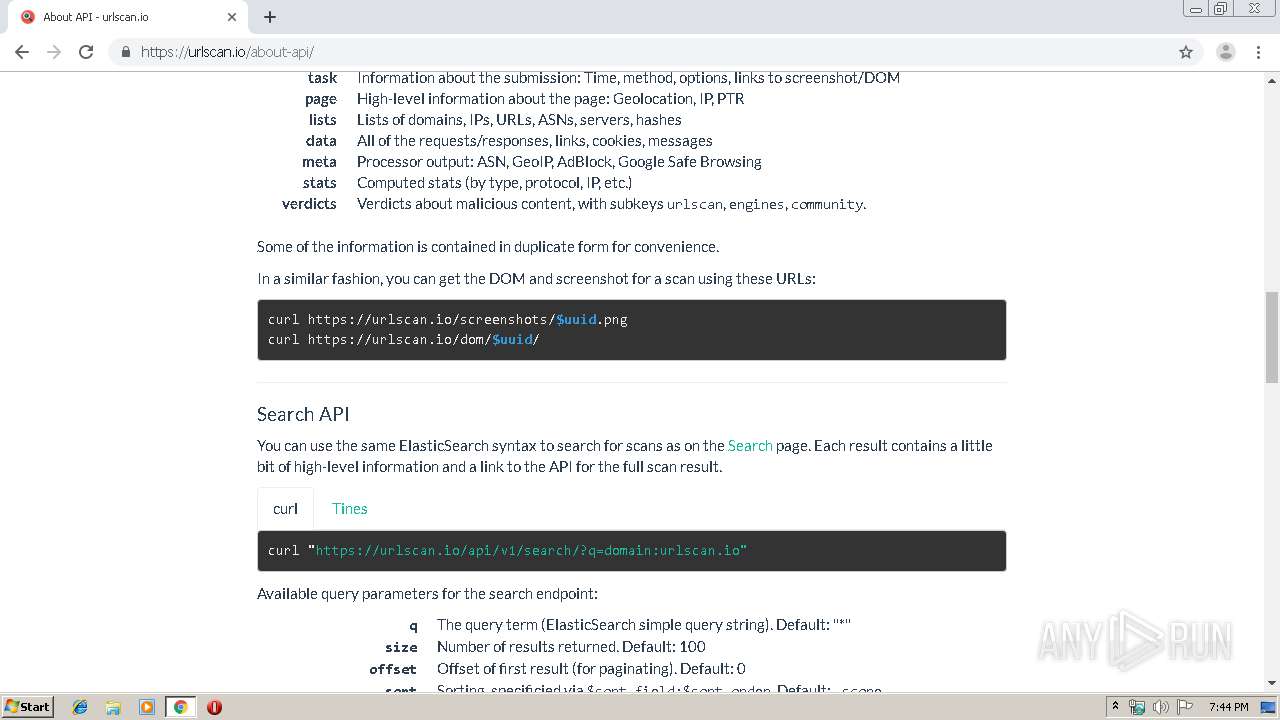Click the 'stats' key label
Screen dimensions: 1280x720
[x=320, y=183]
